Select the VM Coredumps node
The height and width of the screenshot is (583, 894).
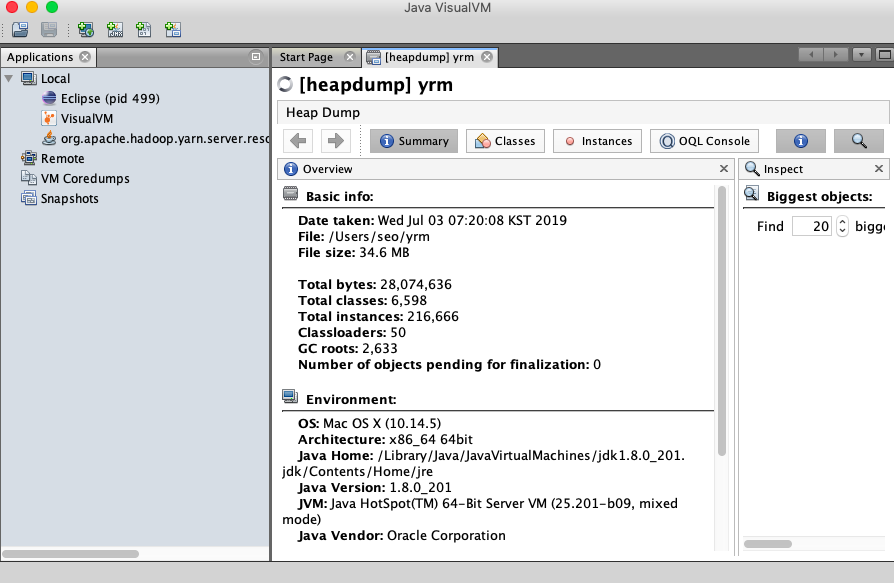point(85,178)
